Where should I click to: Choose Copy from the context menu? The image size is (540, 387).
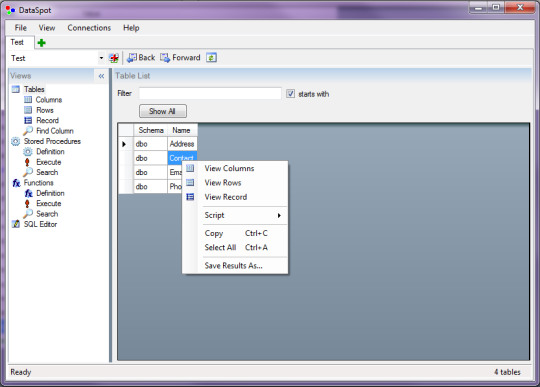236,233
